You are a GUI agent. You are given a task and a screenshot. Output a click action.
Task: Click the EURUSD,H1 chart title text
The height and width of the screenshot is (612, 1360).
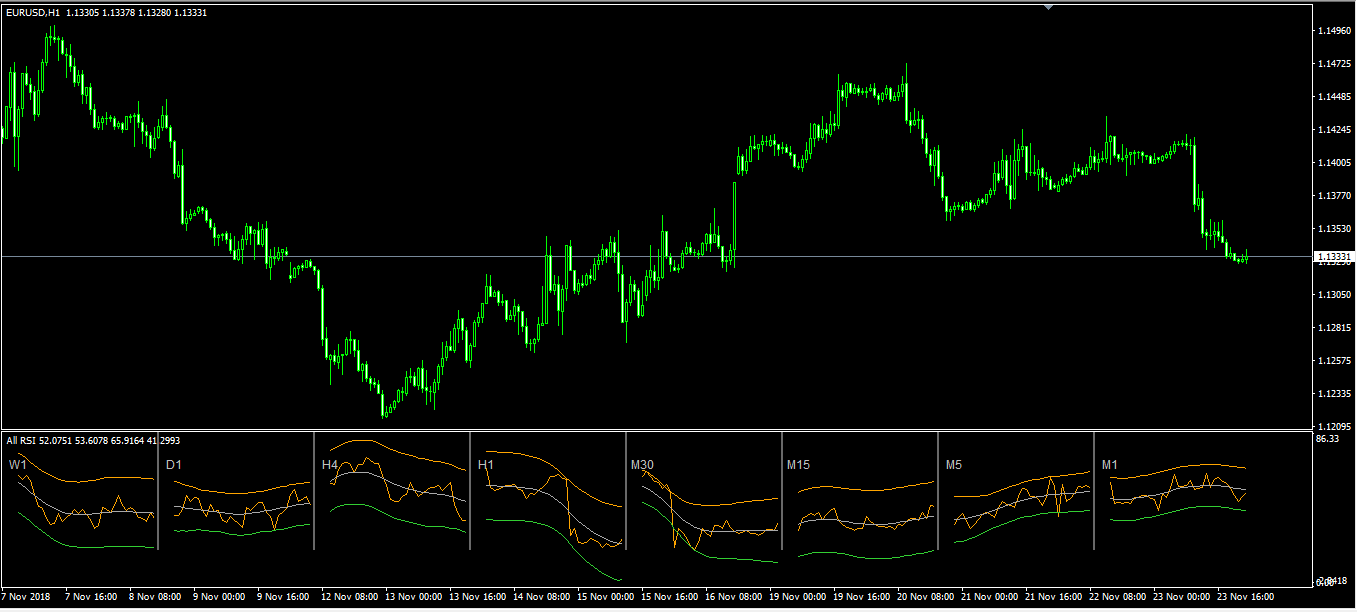point(34,12)
